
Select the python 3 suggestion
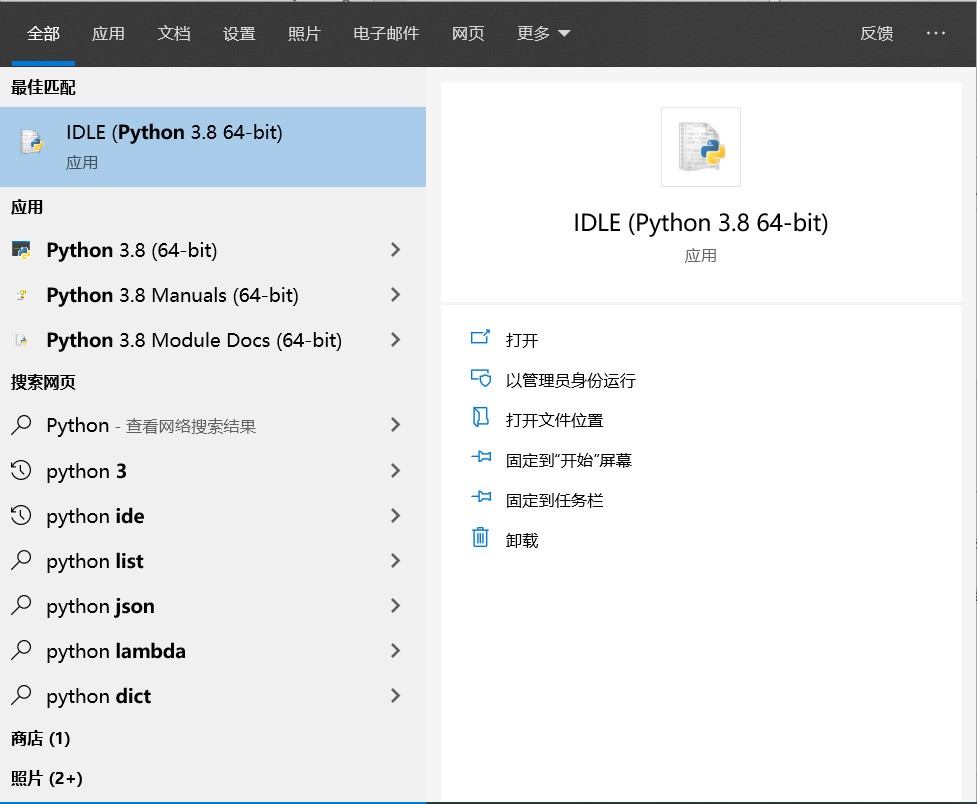[x=212, y=471]
